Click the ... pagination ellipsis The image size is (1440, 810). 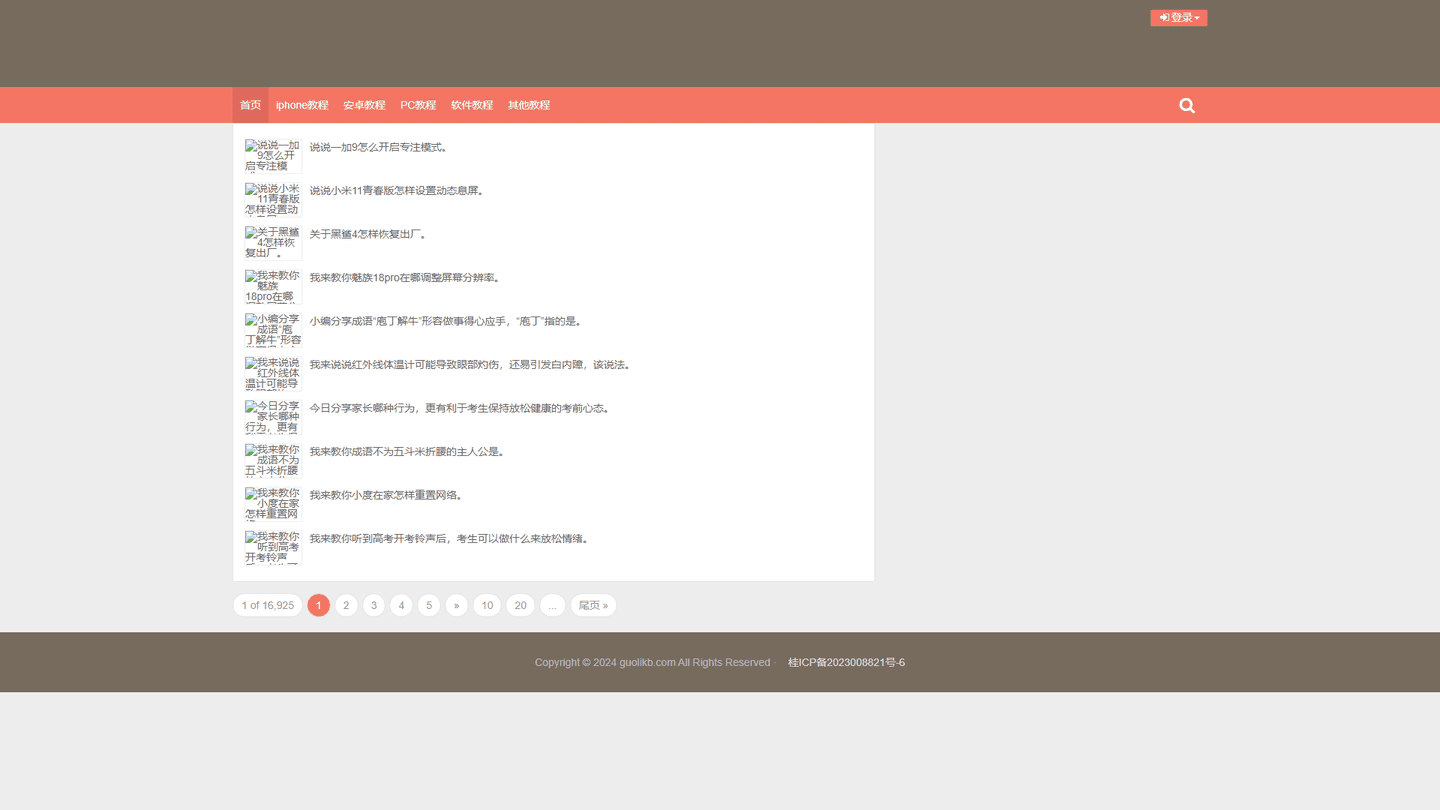[552, 605]
